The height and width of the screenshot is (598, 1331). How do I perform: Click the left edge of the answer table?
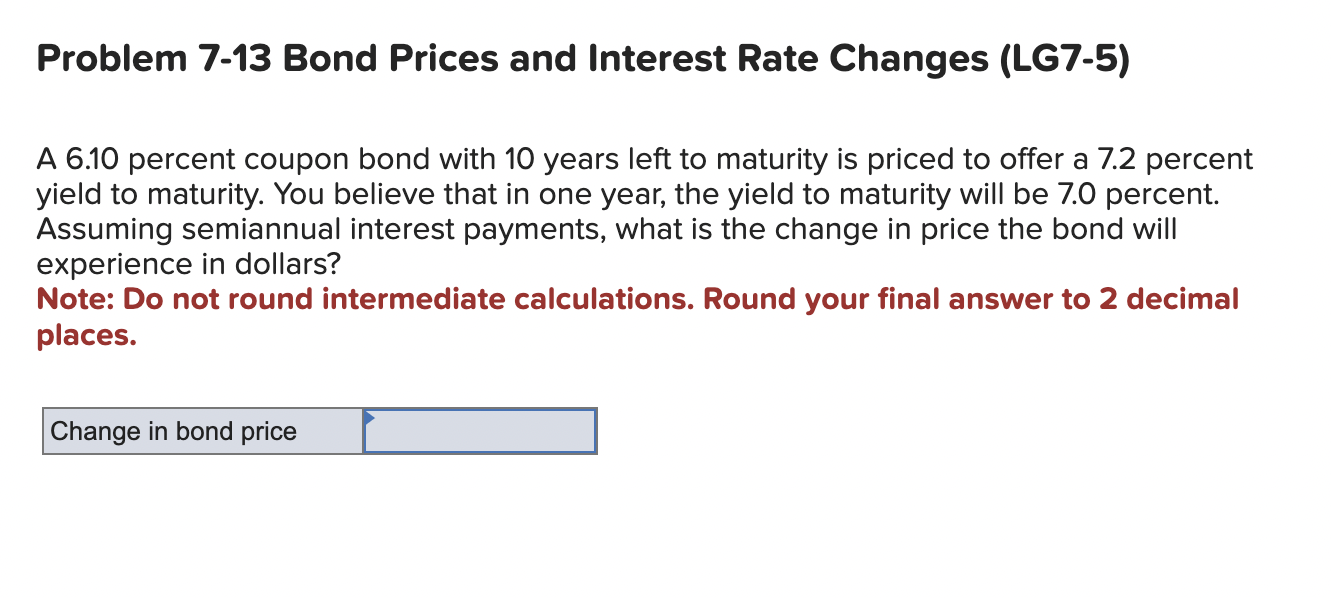point(44,431)
